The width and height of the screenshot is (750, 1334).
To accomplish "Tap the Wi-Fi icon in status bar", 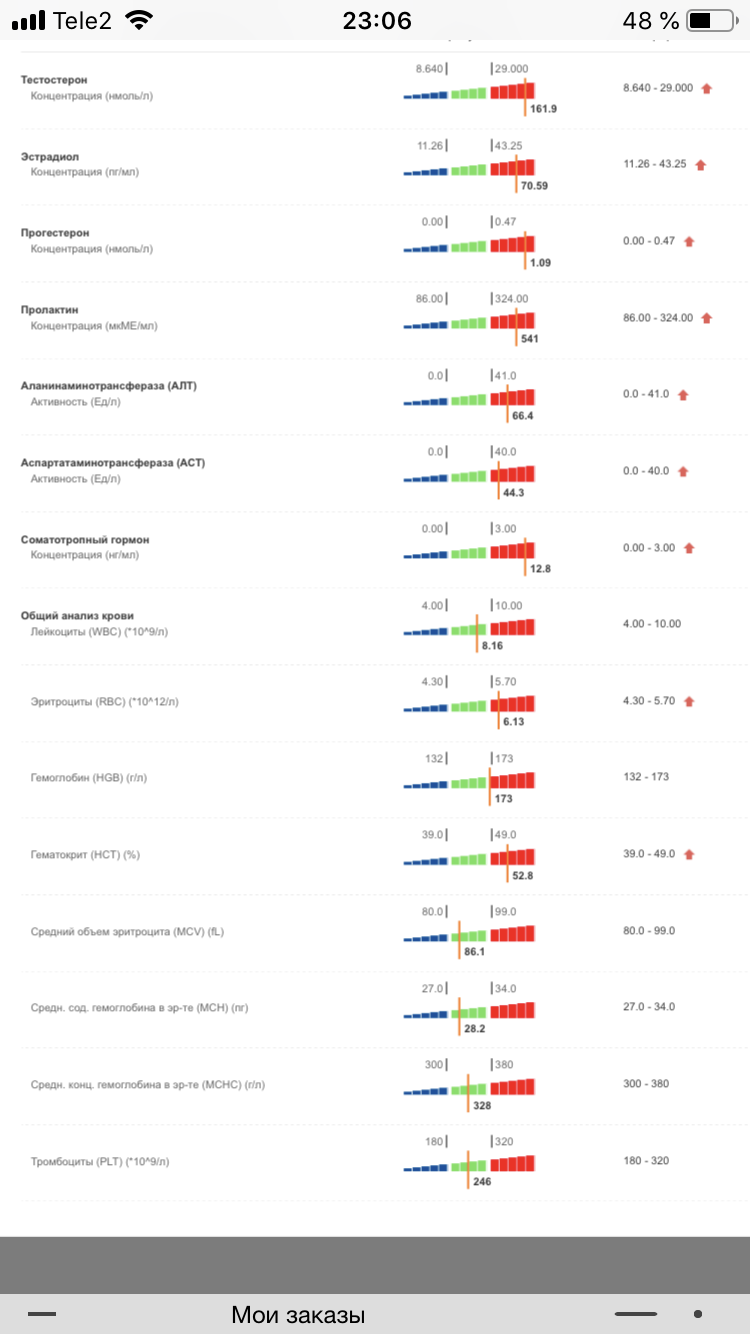I will pos(141,20).
